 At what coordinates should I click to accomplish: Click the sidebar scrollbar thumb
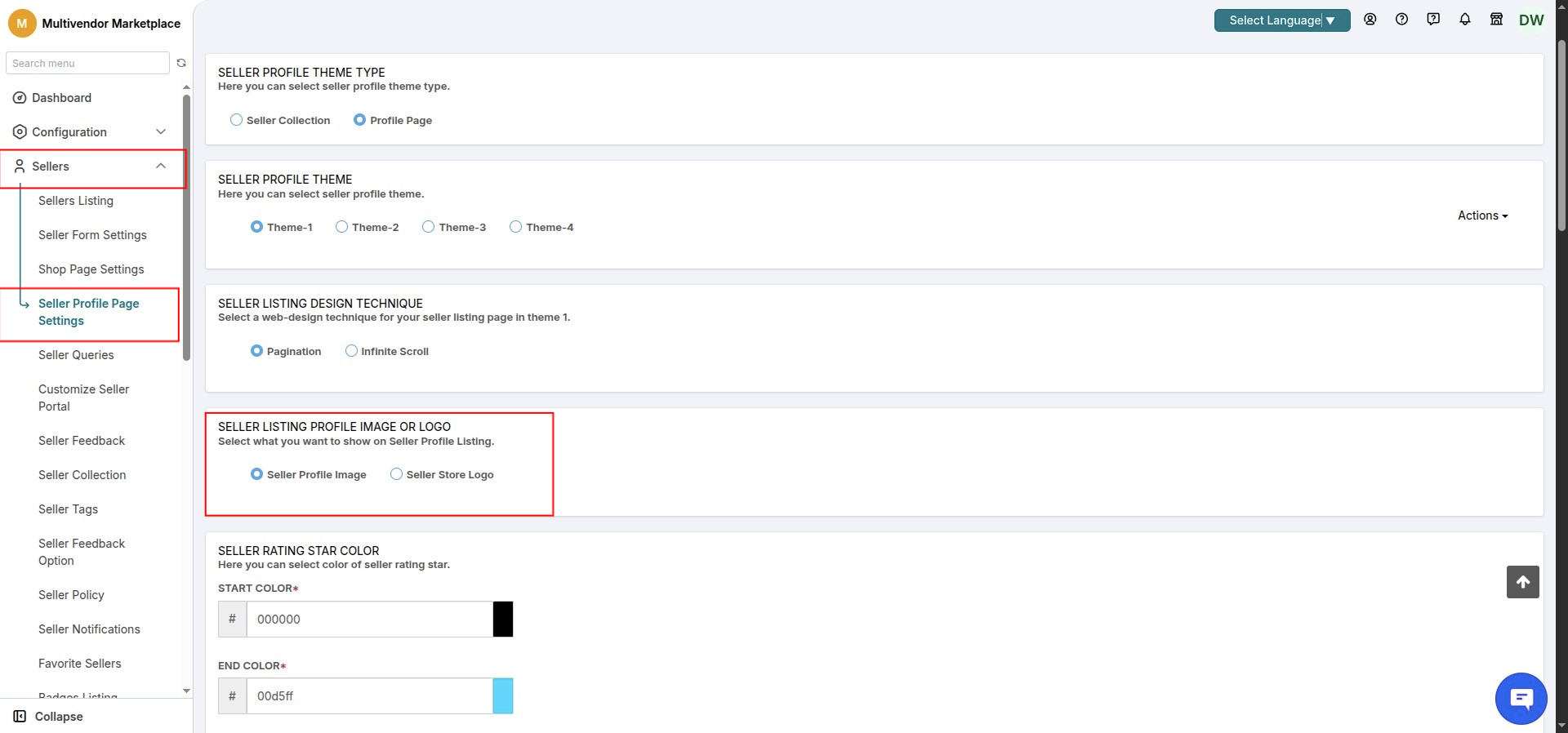187,227
